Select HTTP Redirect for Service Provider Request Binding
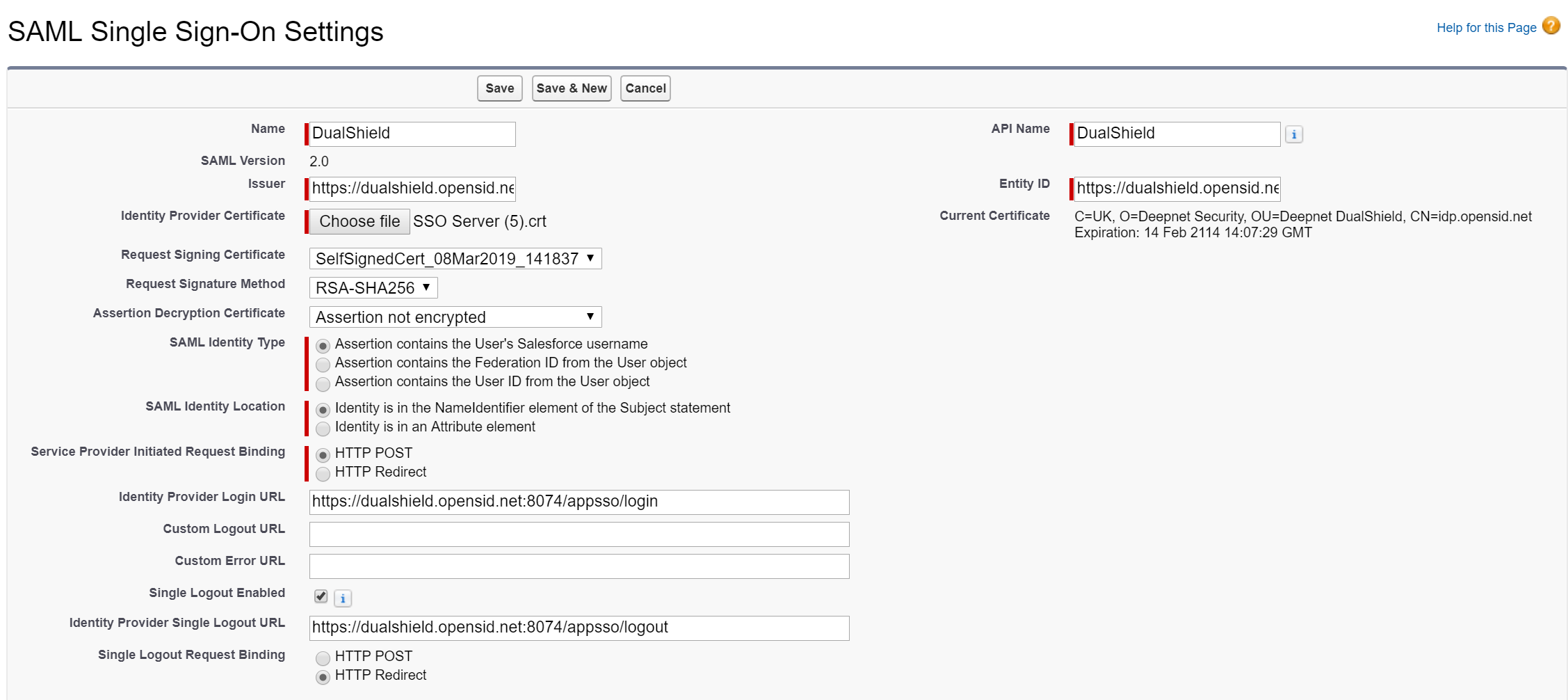 pos(323,474)
